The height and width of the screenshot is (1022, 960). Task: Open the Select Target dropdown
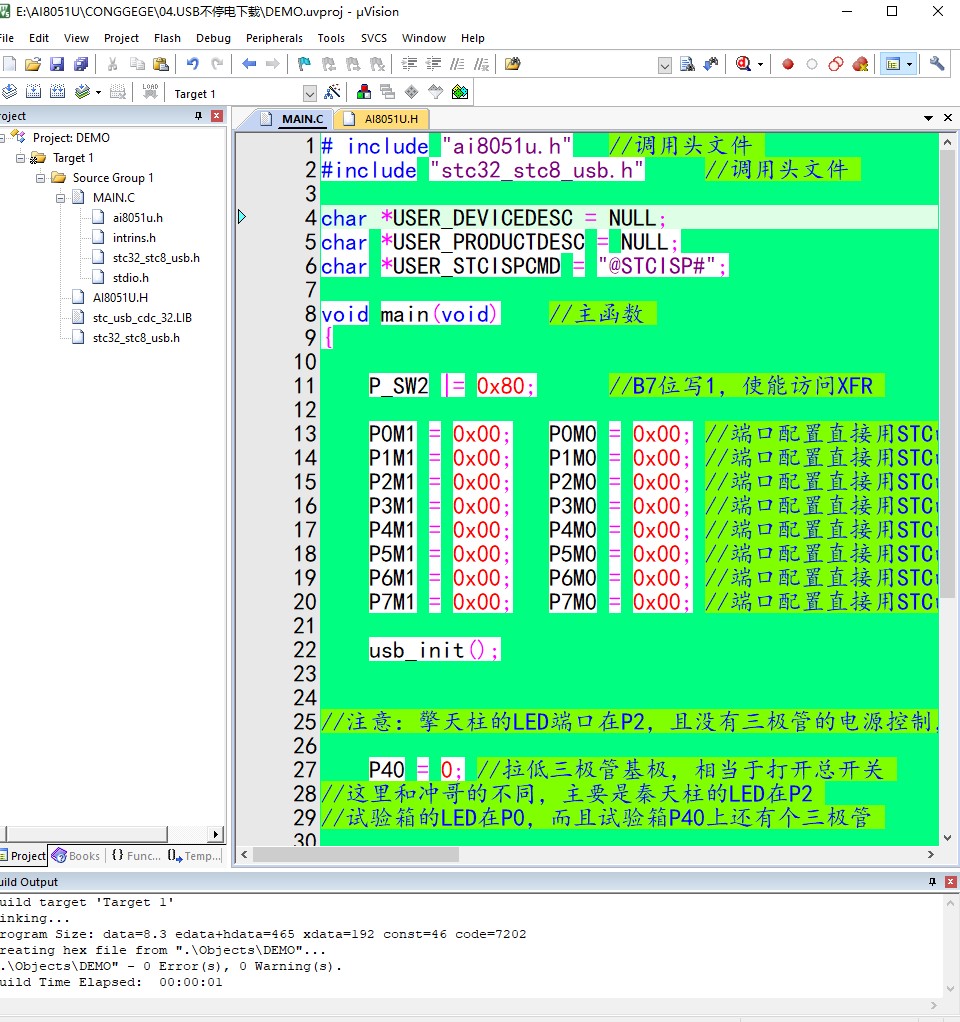click(310, 94)
